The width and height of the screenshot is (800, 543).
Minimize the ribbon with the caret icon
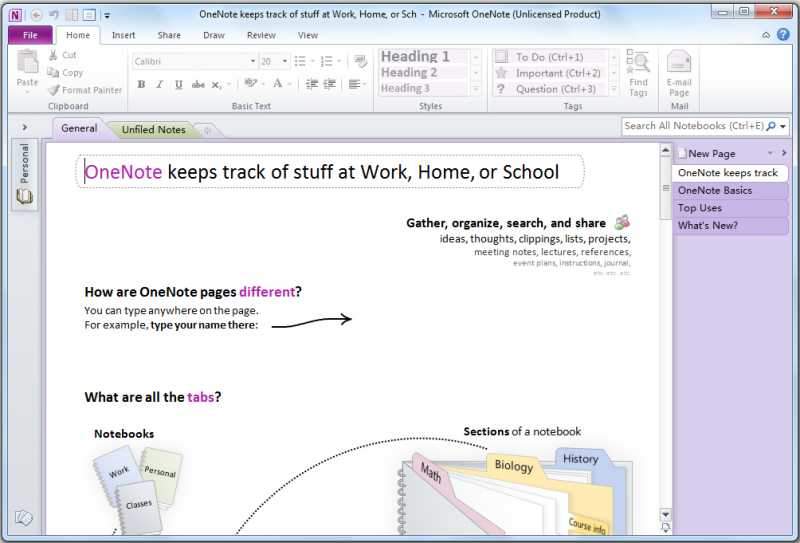766,35
